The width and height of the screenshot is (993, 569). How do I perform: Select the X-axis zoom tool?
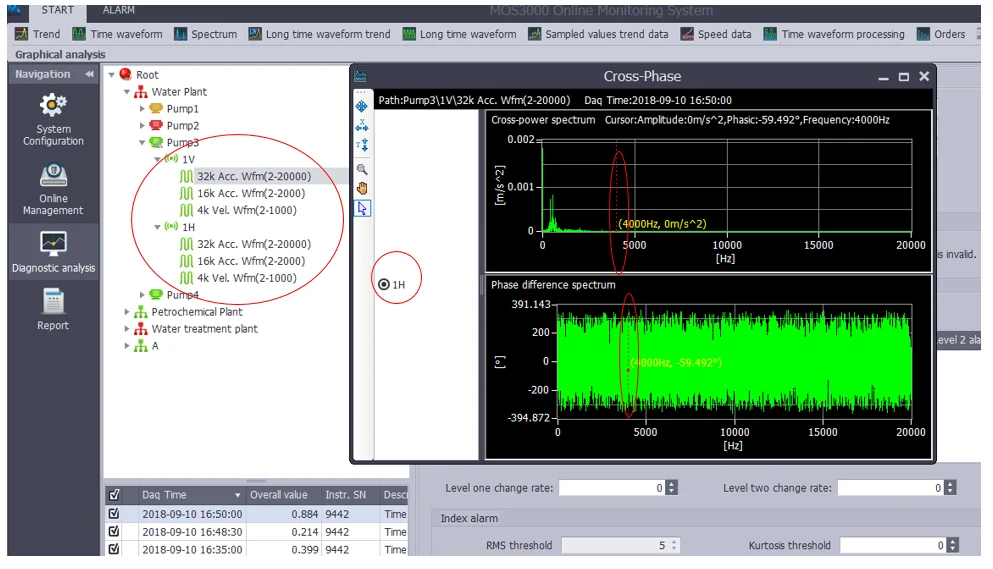(362, 125)
